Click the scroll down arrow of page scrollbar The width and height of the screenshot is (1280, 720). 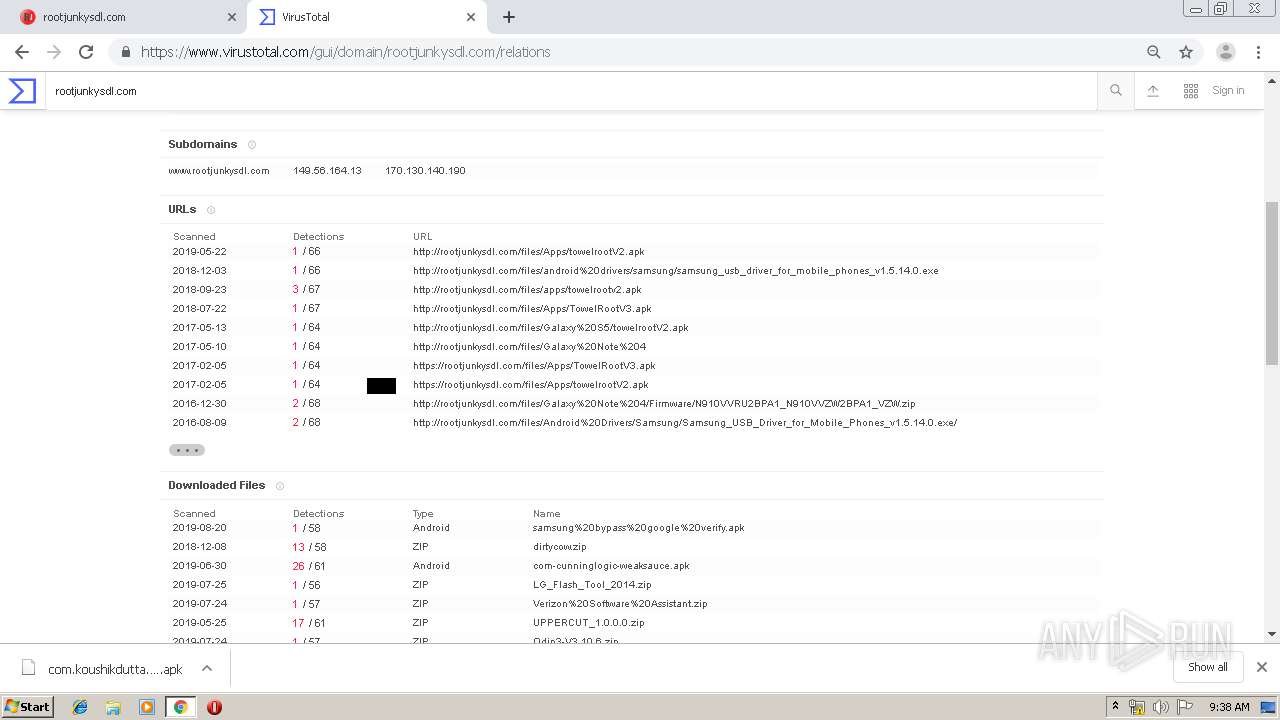pyautogui.click(x=1272, y=633)
